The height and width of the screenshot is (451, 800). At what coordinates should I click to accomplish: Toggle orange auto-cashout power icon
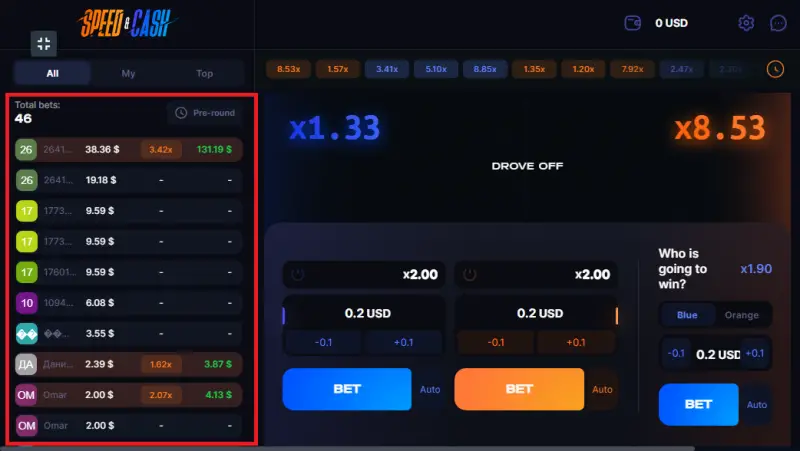coord(469,275)
